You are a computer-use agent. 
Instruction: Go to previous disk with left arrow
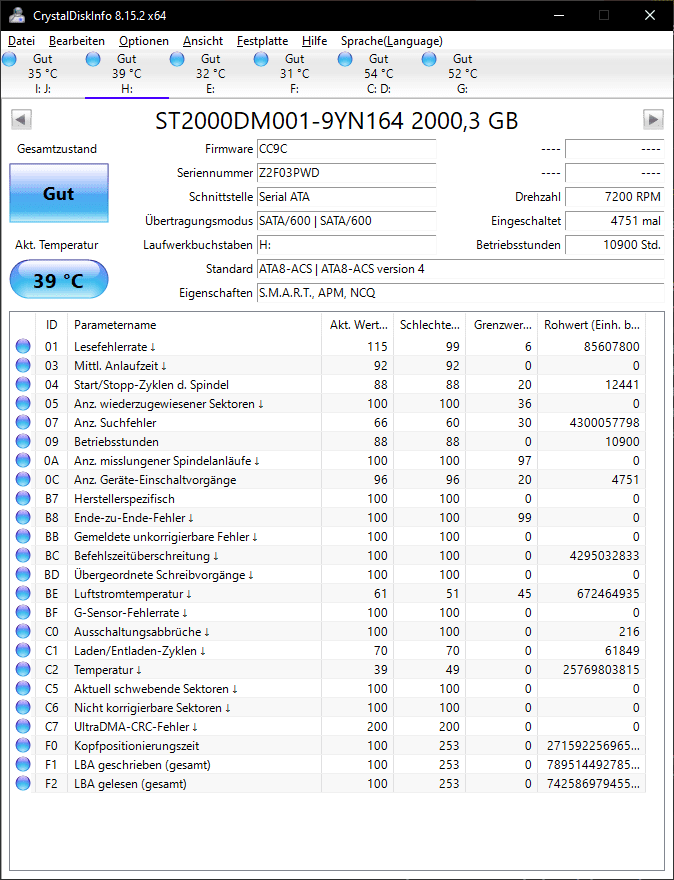coord(21,120)
